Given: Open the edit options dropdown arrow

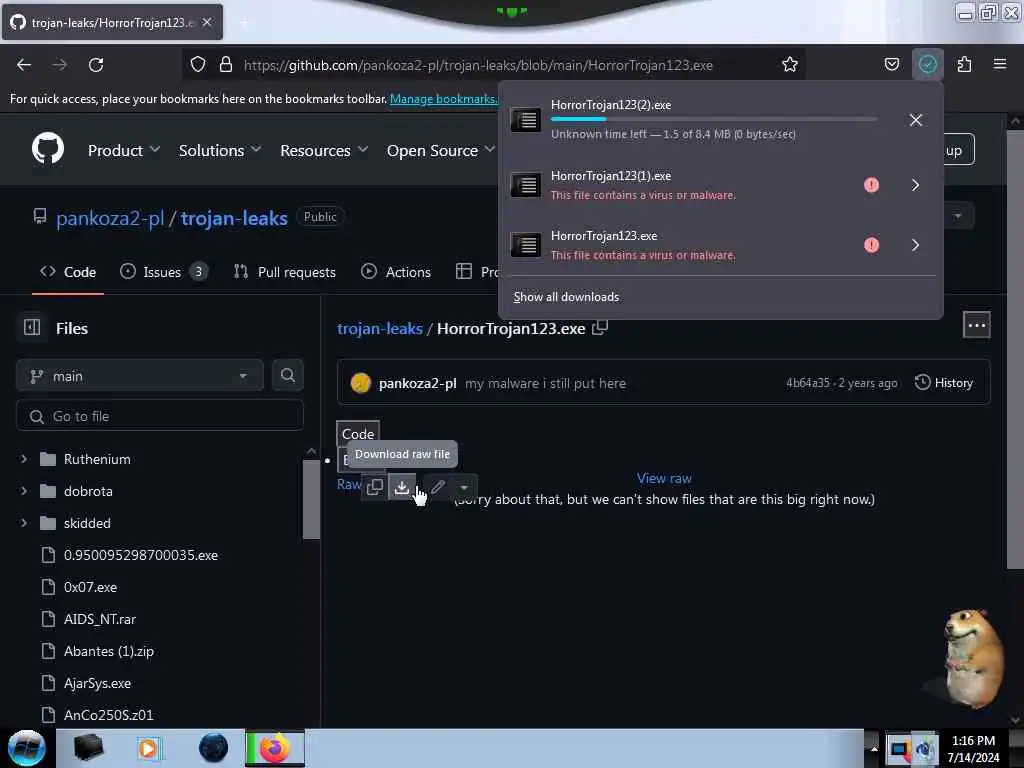Looking at the screenshot, I should click(x=464, y=487).
